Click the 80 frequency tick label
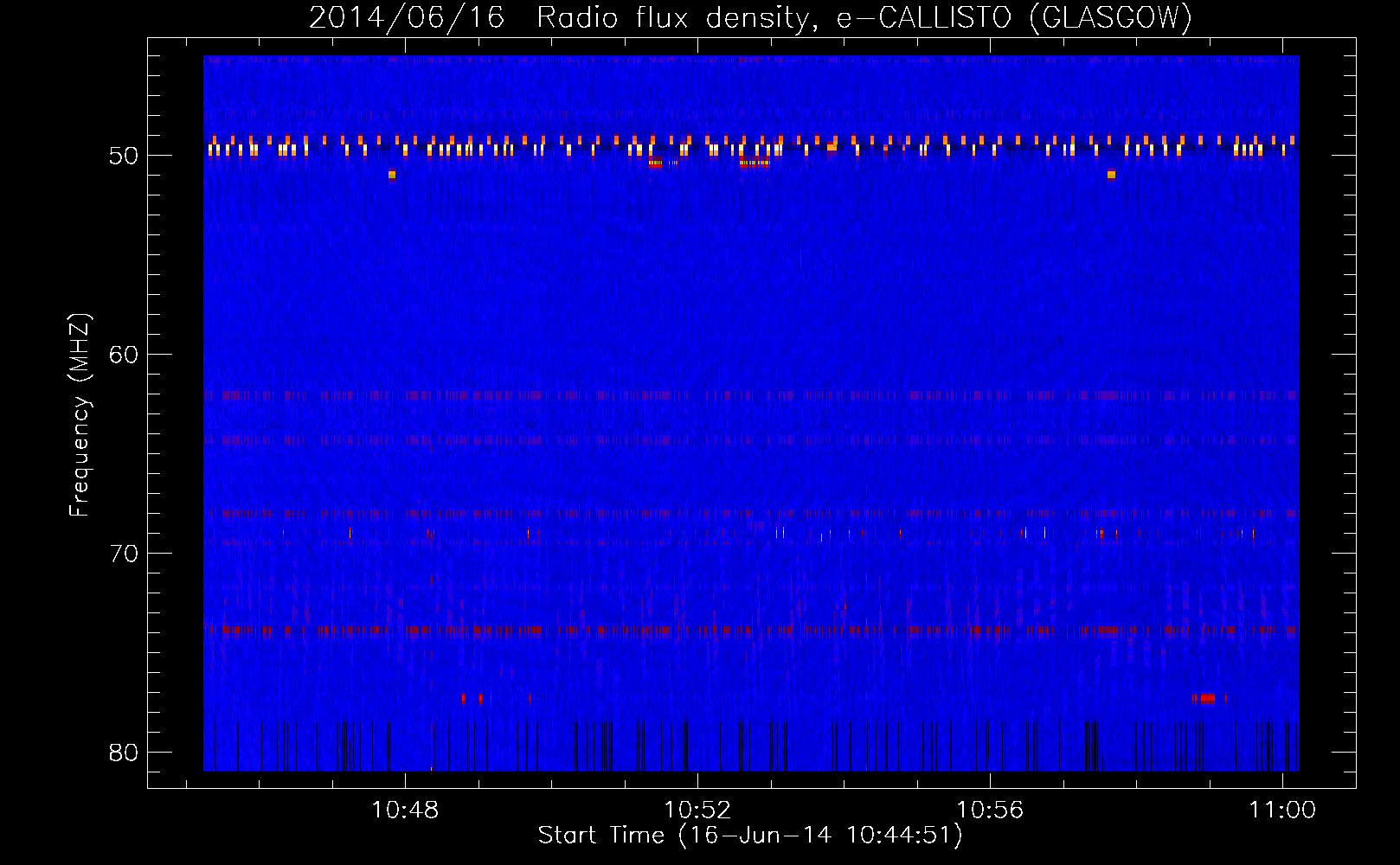 124,753
